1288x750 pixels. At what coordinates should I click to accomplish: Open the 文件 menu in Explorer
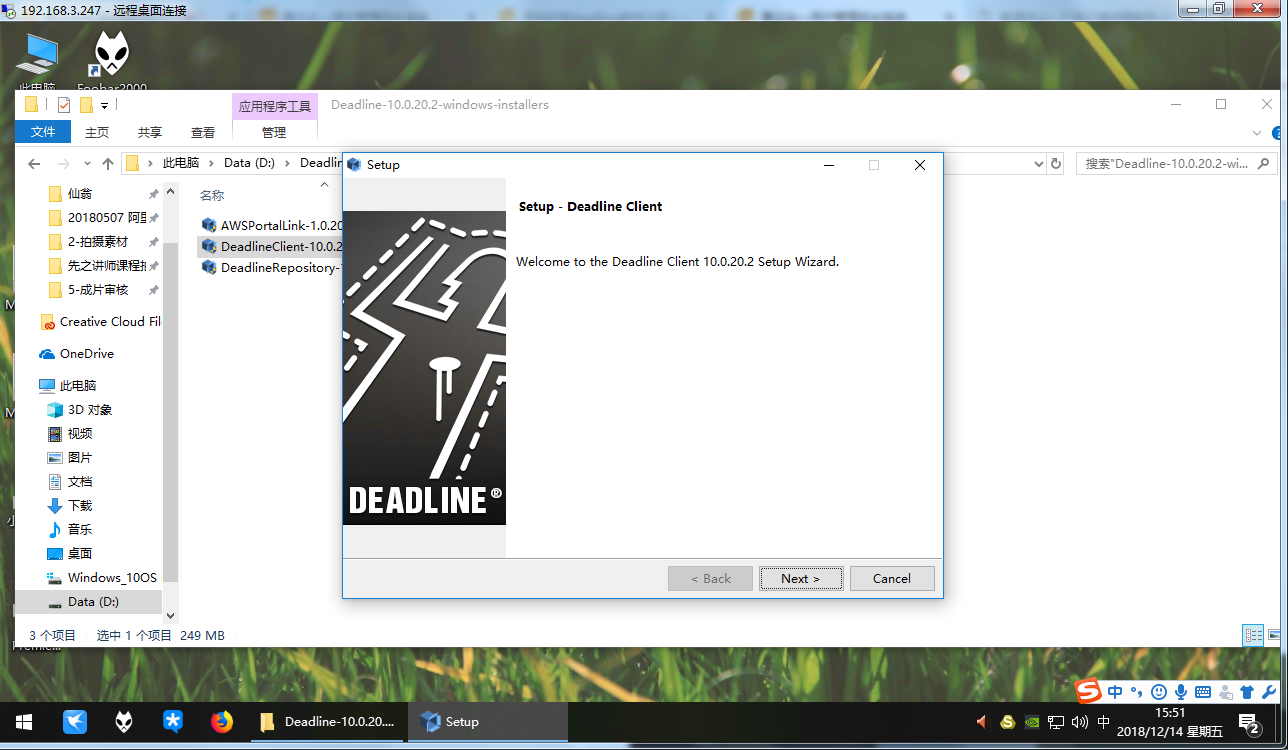coord(43,132)
